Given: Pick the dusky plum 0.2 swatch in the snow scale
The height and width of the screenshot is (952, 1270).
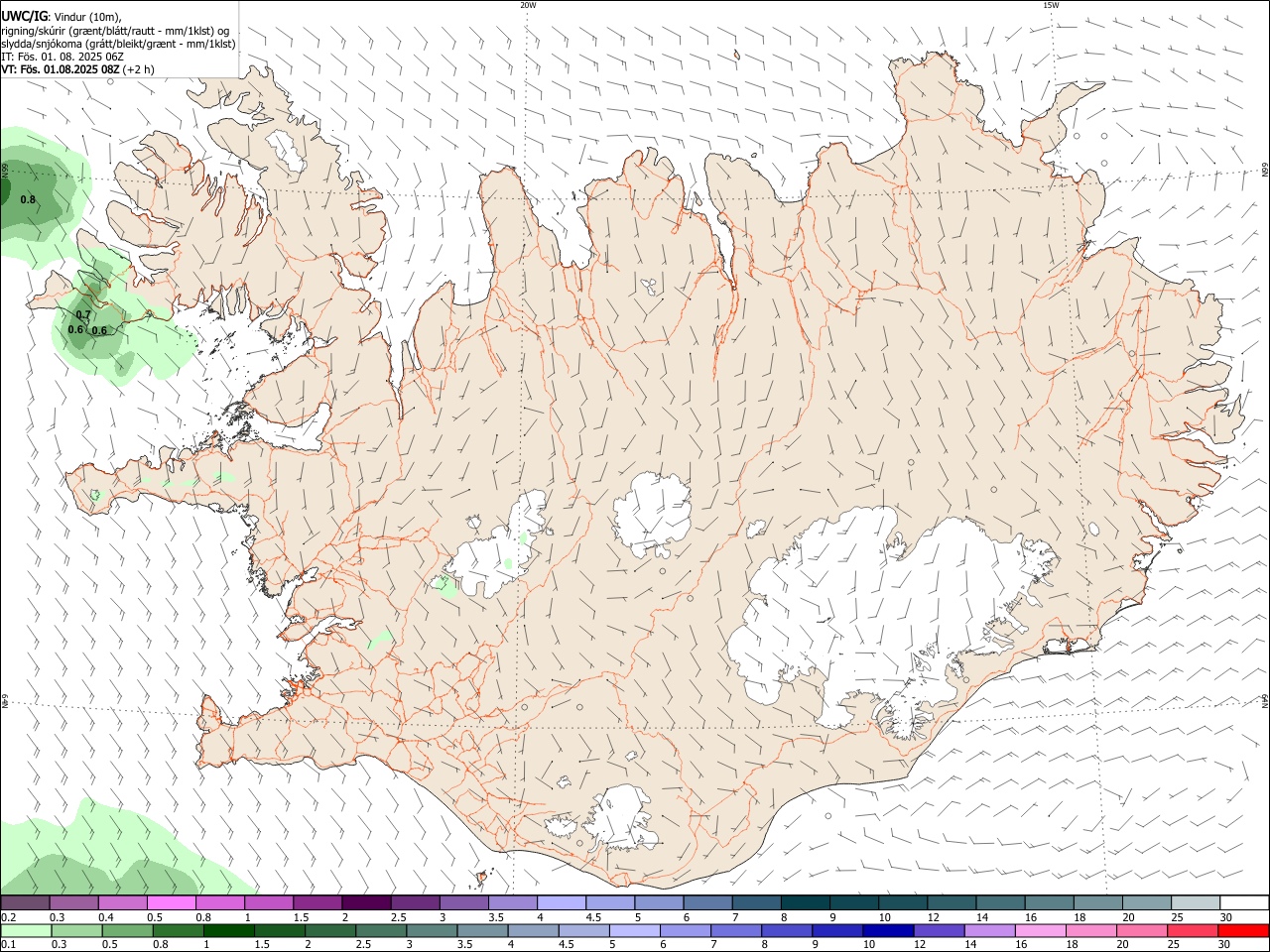Looking at the screenshot, I should 25,902.
